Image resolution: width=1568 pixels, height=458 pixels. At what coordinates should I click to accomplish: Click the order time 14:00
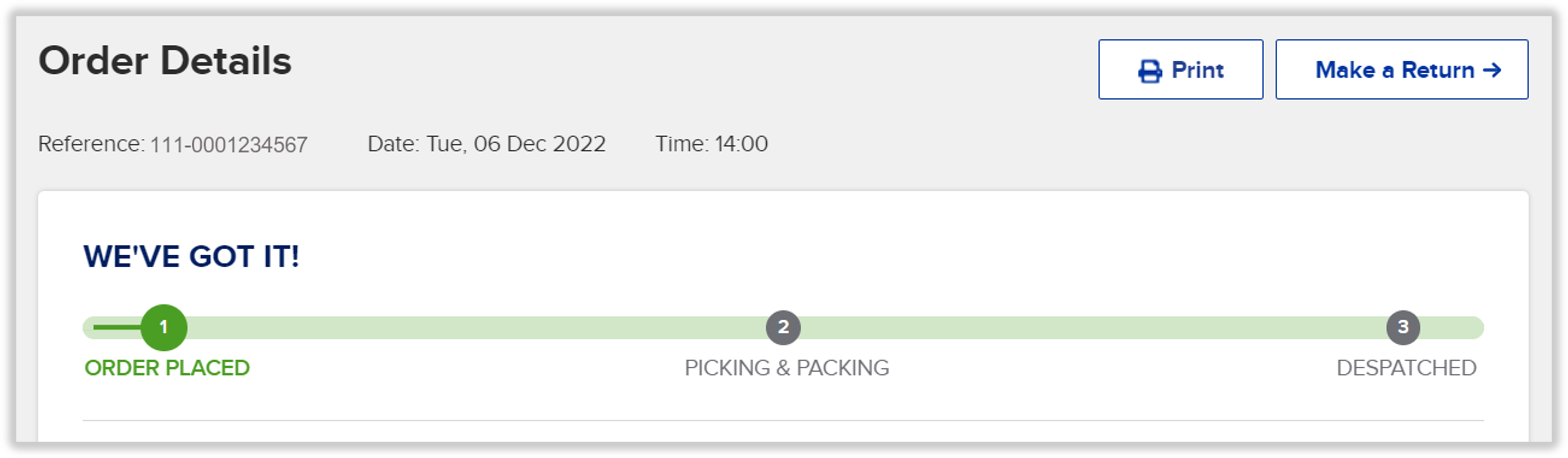pyautogui.click(x=741, y=144)
